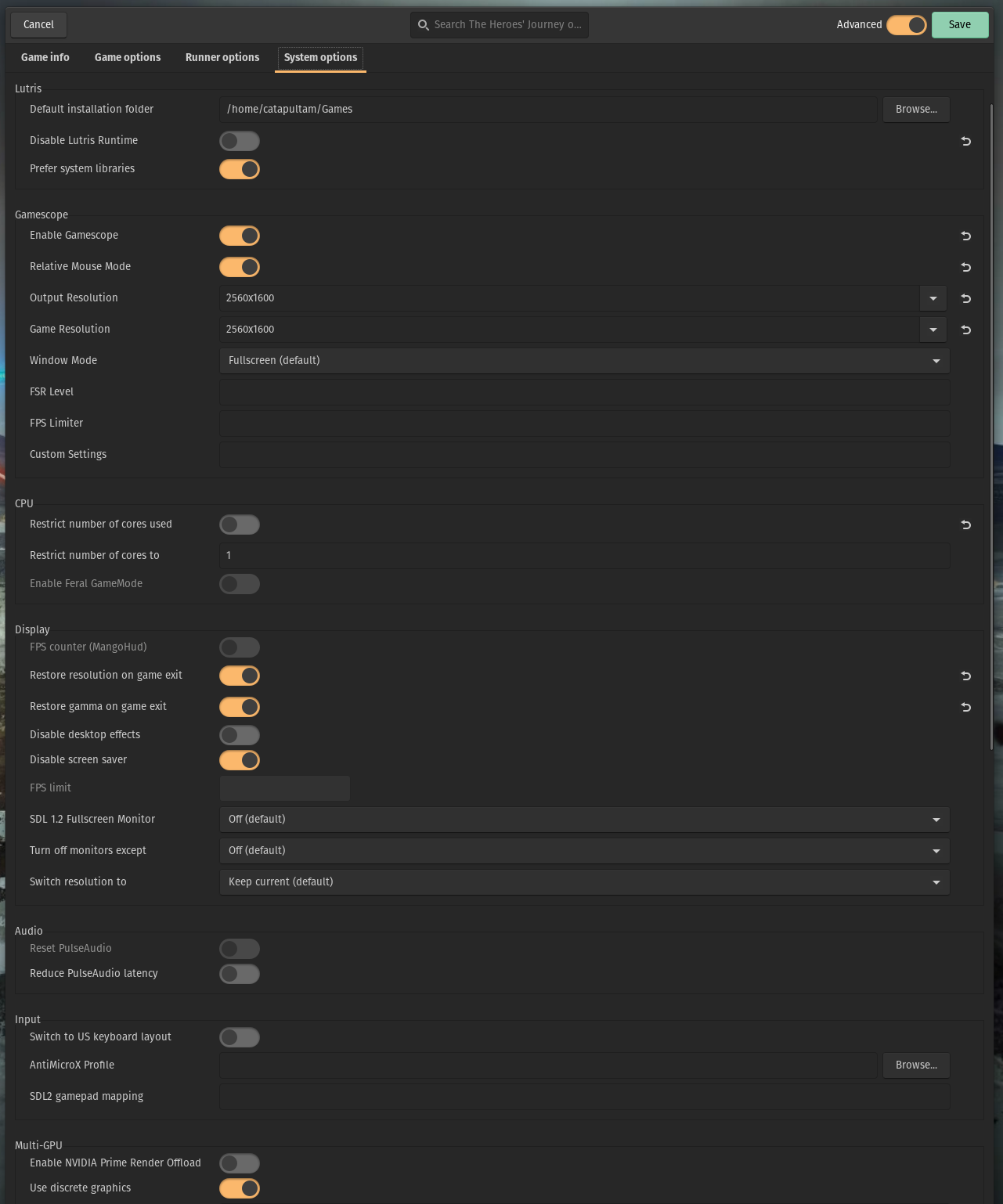Browse for default installation folder
The width and height of the screenshot is (1003, 1204).
point(916,110)
